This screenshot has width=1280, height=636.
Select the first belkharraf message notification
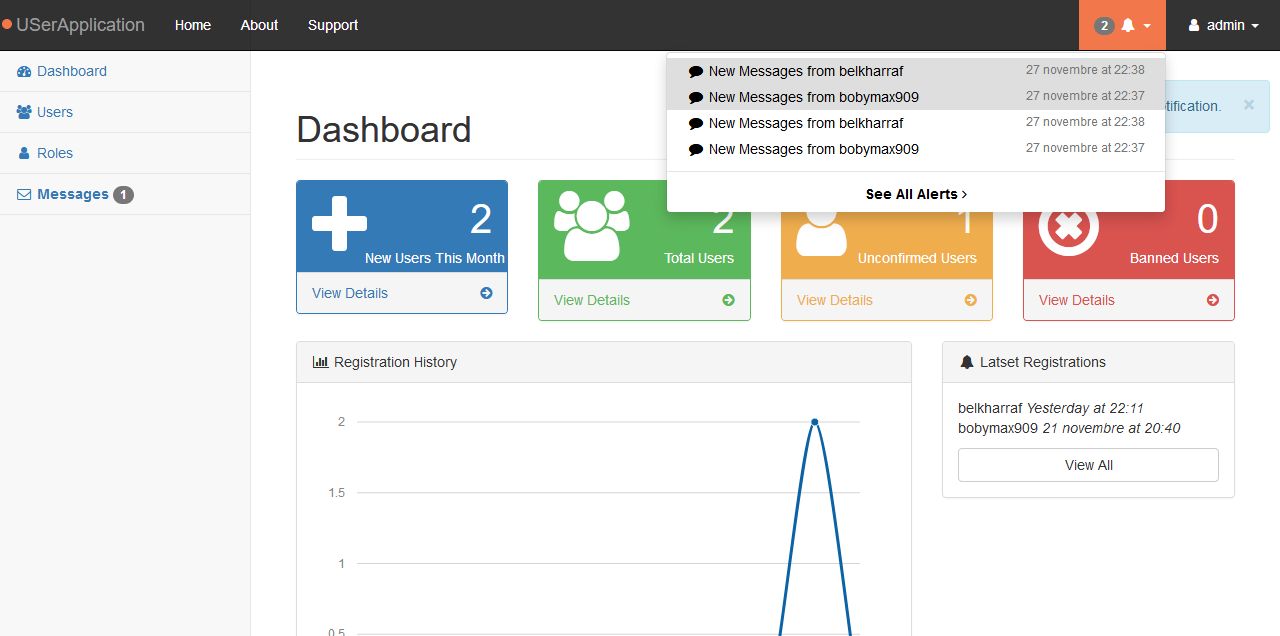coord(916,71)
